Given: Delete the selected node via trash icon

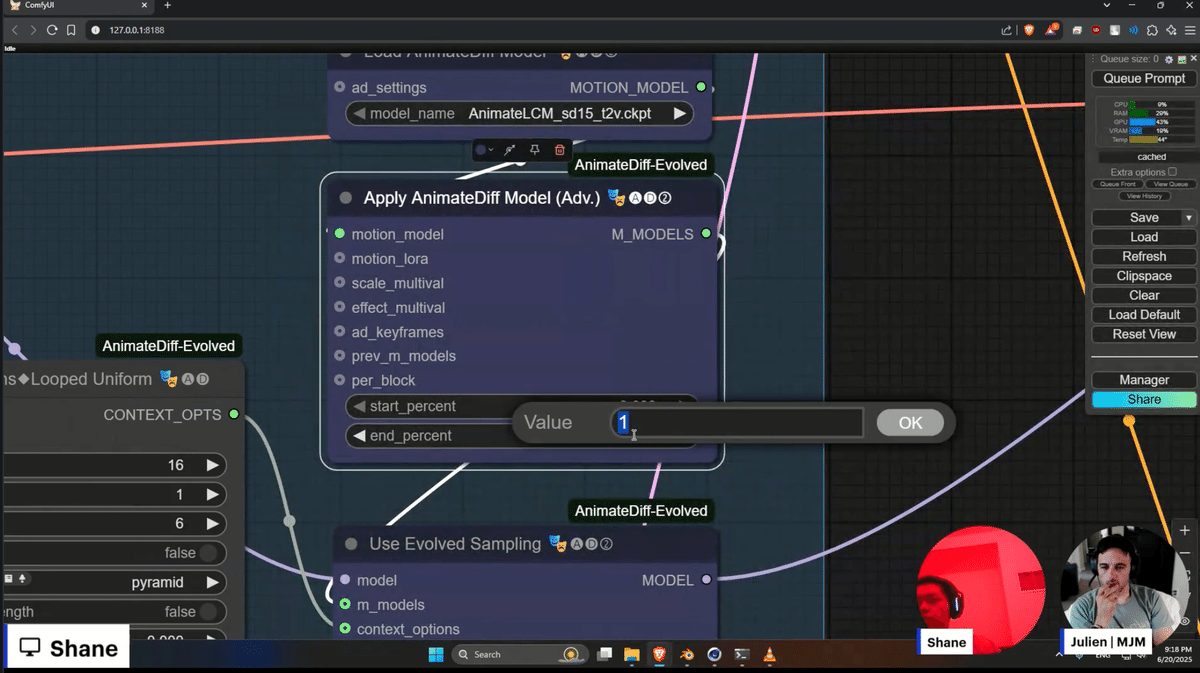Looking at the screenshot, I should (559, 150).
